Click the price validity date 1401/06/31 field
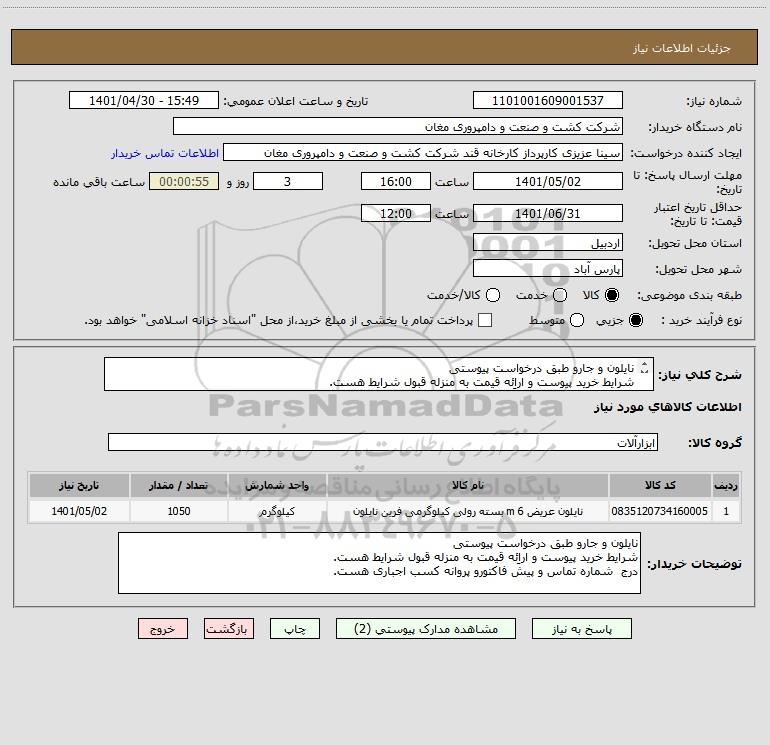Screen dimensions: 770x745 pyautogui.click(x=548, y=213)
